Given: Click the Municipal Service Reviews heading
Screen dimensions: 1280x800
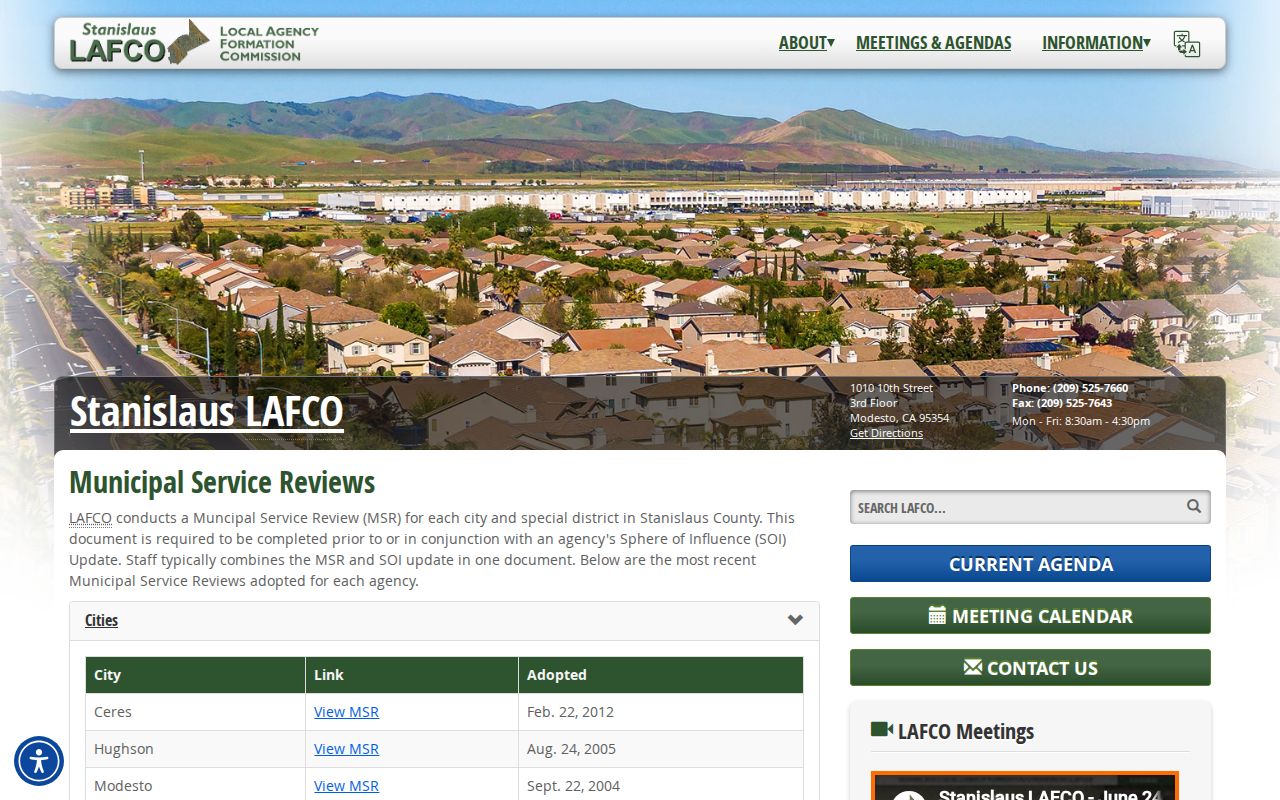Looking at the screenshot, I should point(222,482).
